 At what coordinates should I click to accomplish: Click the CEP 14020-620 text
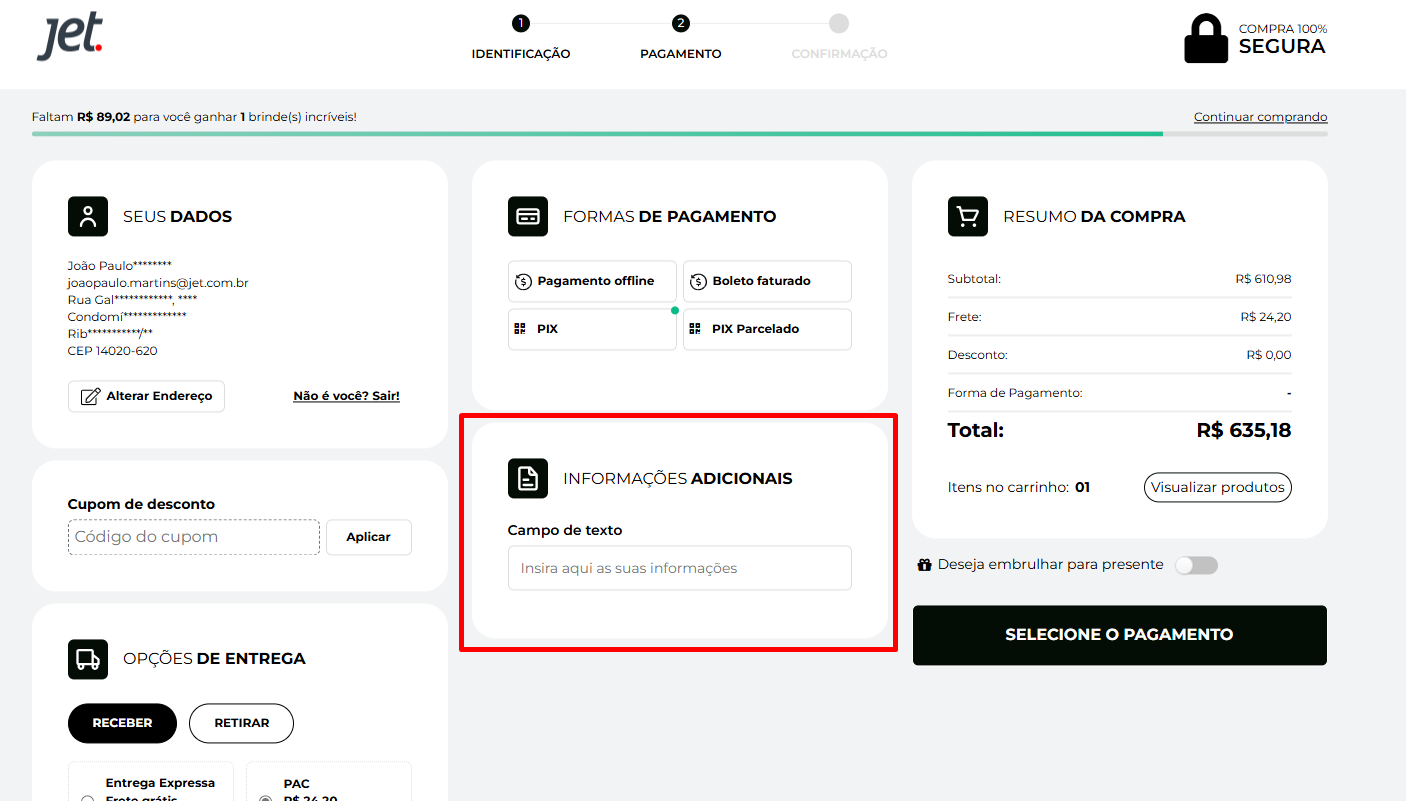(112, 351)
